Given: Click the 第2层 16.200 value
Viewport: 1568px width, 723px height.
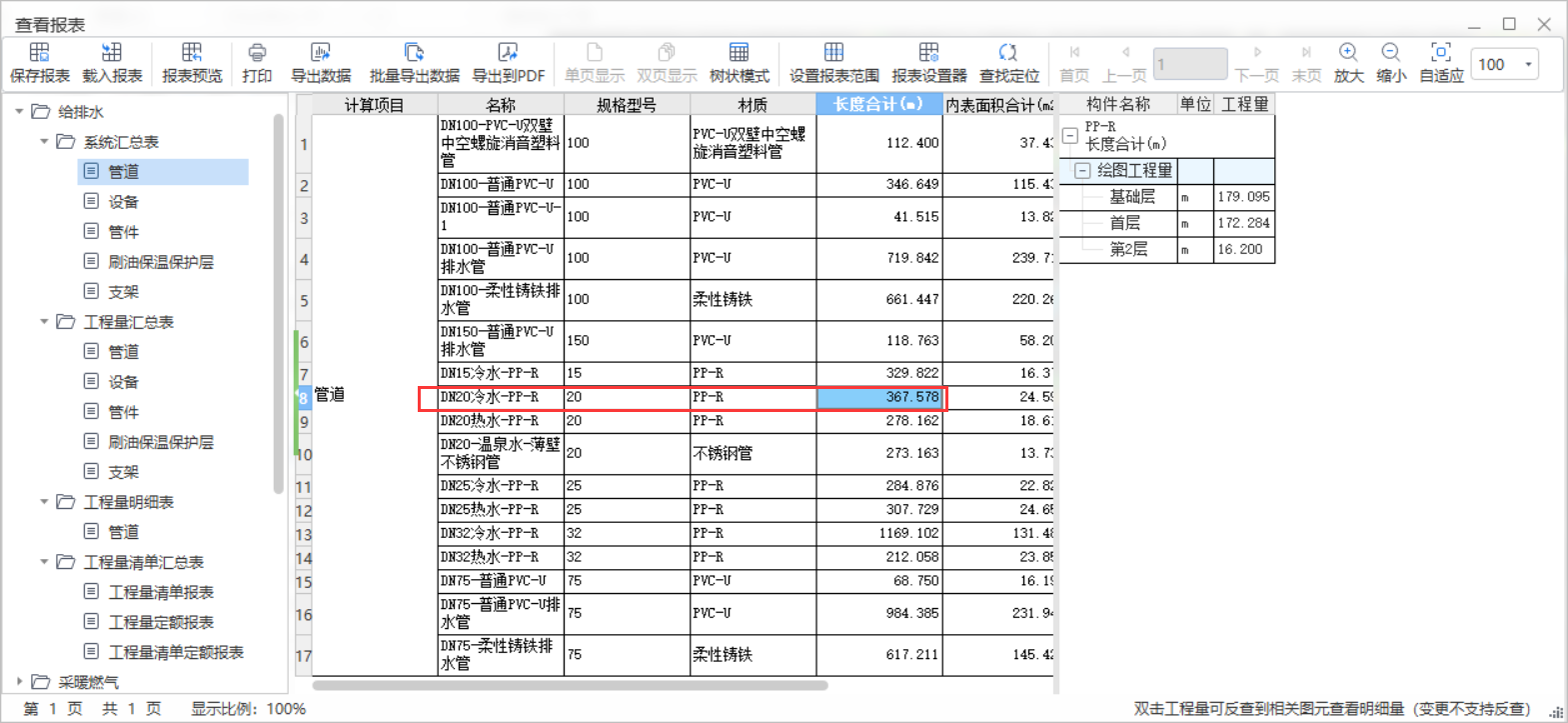Looking at the screenshot, I should [x=1244, y=249].
